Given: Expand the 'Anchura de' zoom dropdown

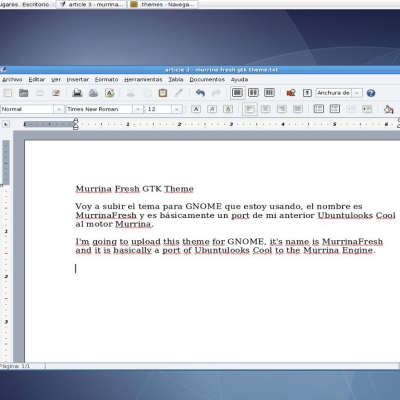Looking at the screenshot, I should pyautogui.click(x=357, y=93).
